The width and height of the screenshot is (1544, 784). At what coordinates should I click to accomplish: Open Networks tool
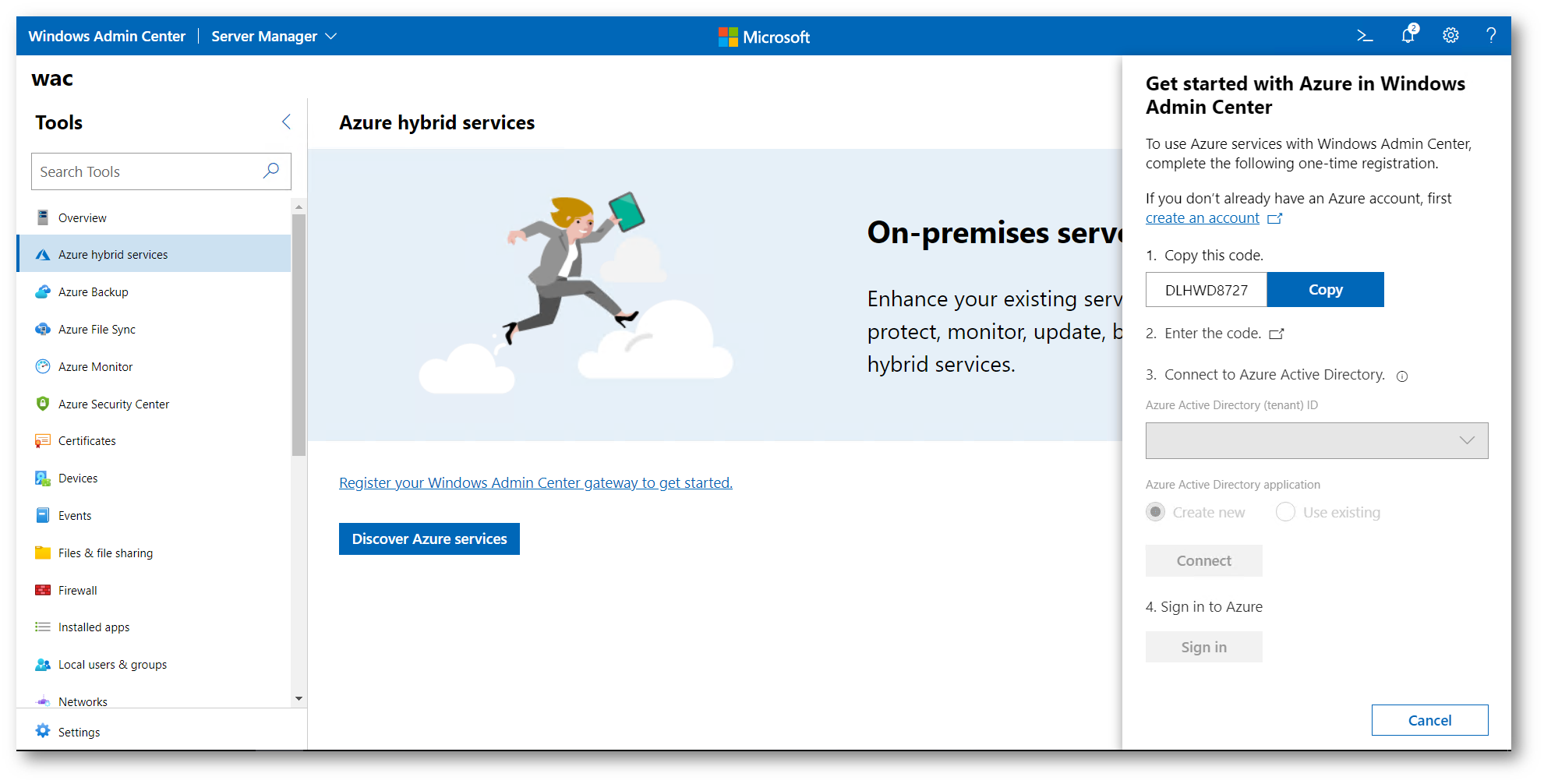(154, 699)
